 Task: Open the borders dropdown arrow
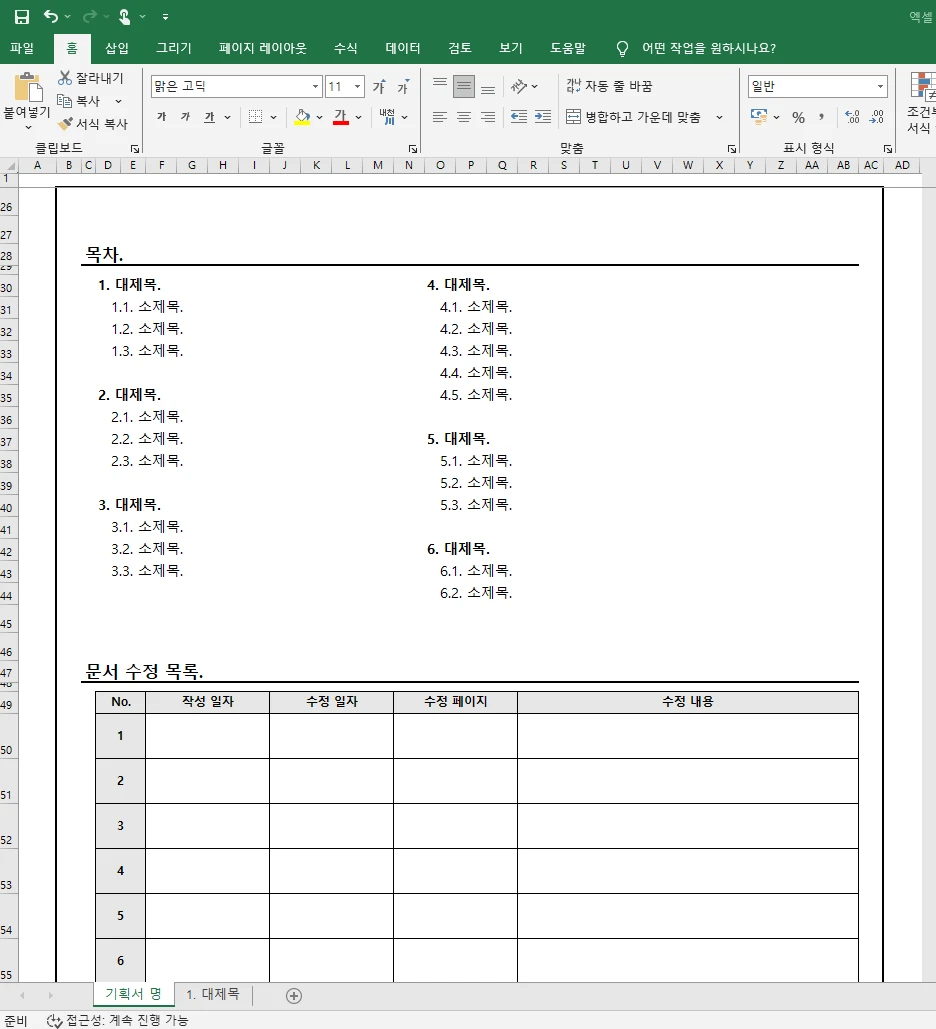pos(274,117)
